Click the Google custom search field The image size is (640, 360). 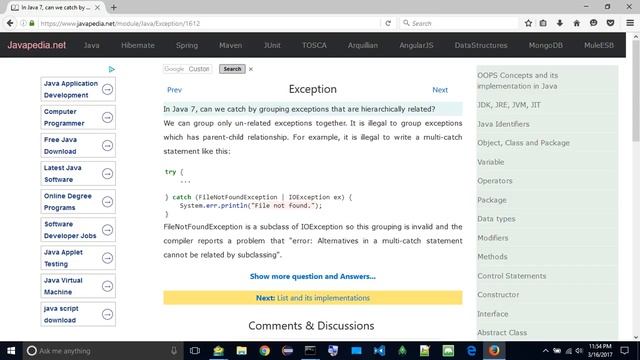[187, 69]
